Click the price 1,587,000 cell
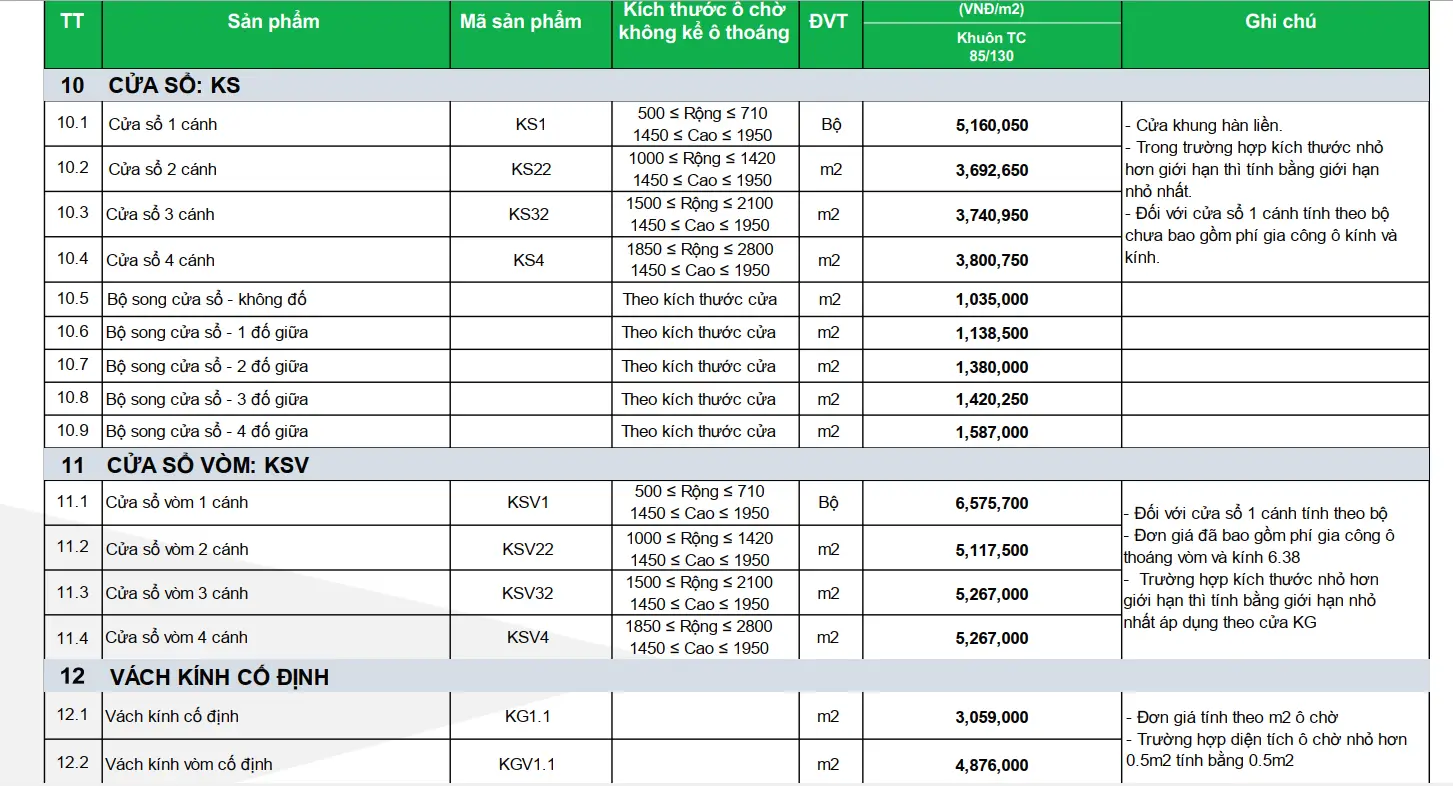1453x786 pixels. [x=992, y=432]
